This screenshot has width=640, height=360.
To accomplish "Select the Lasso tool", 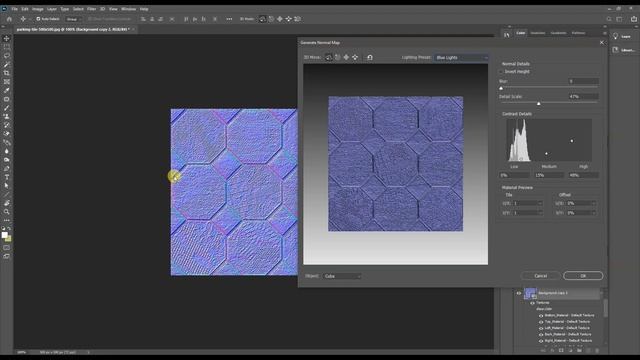I will point(7,56).
